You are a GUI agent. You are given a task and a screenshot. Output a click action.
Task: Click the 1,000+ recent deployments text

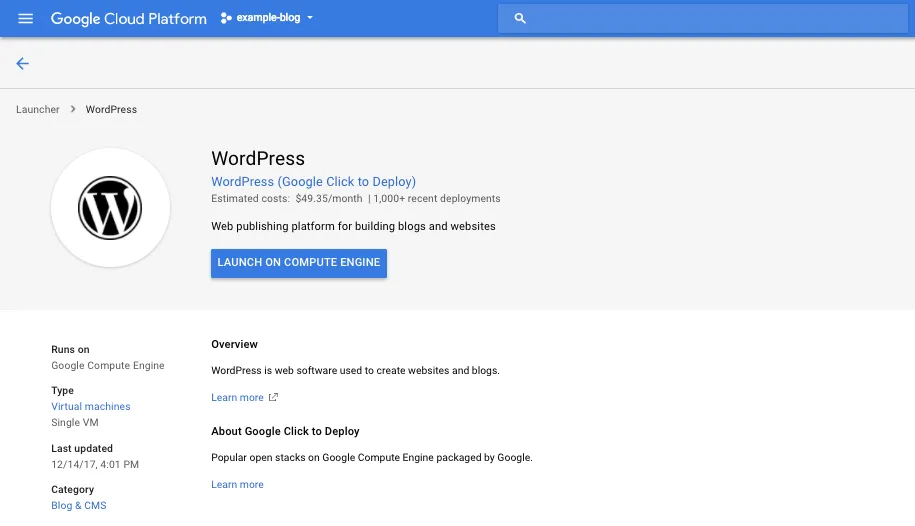(x=436, y=198)
